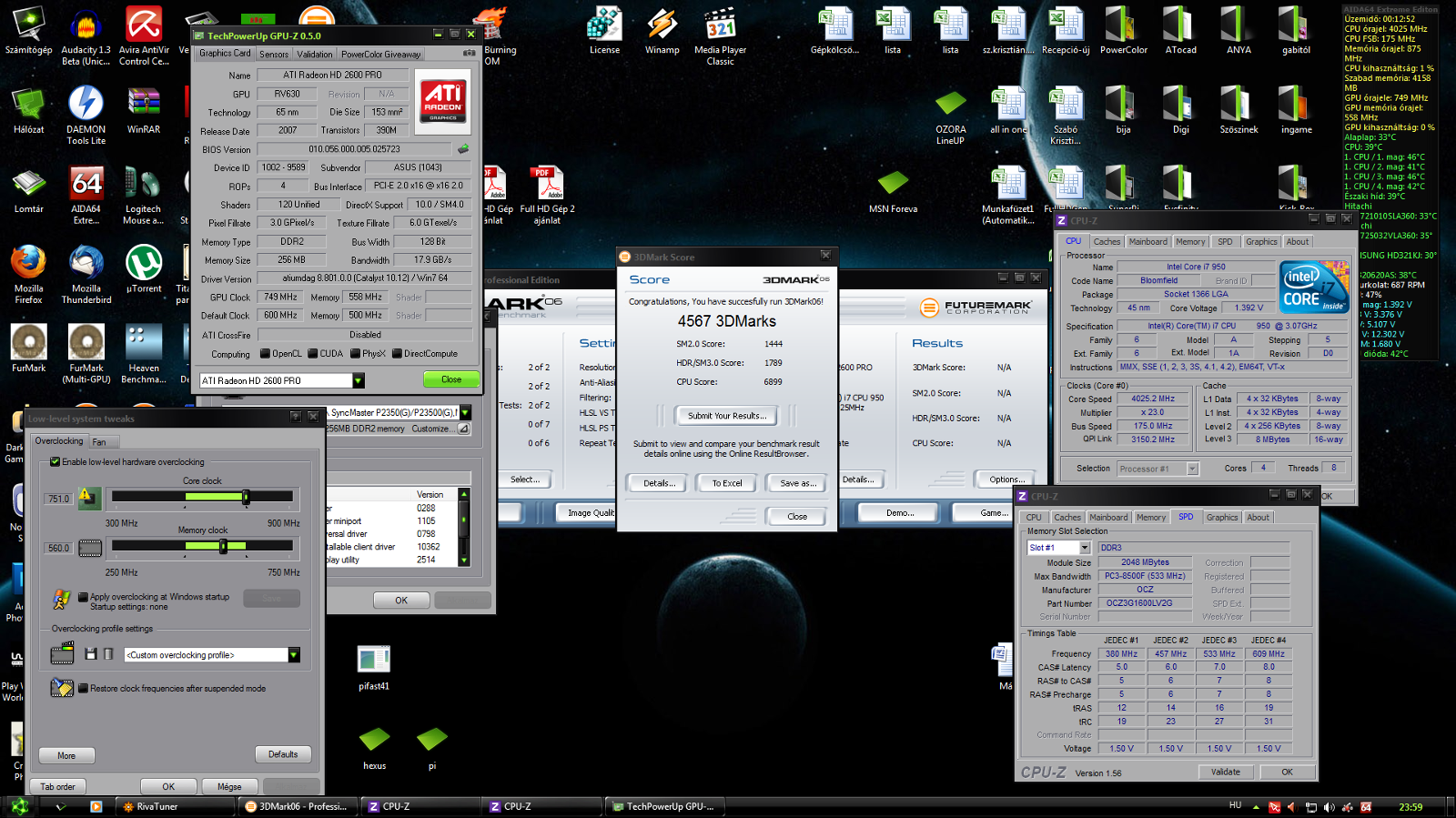The width and height of the screenshot is (1456, 818).
Task: Click the Defaults button in system tweaks
Action: pos(283,754)
